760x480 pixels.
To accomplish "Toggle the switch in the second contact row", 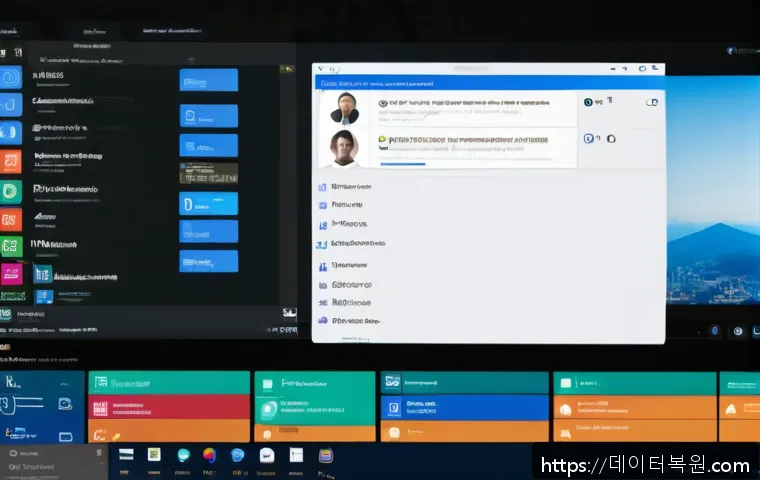I will (610, 139).
